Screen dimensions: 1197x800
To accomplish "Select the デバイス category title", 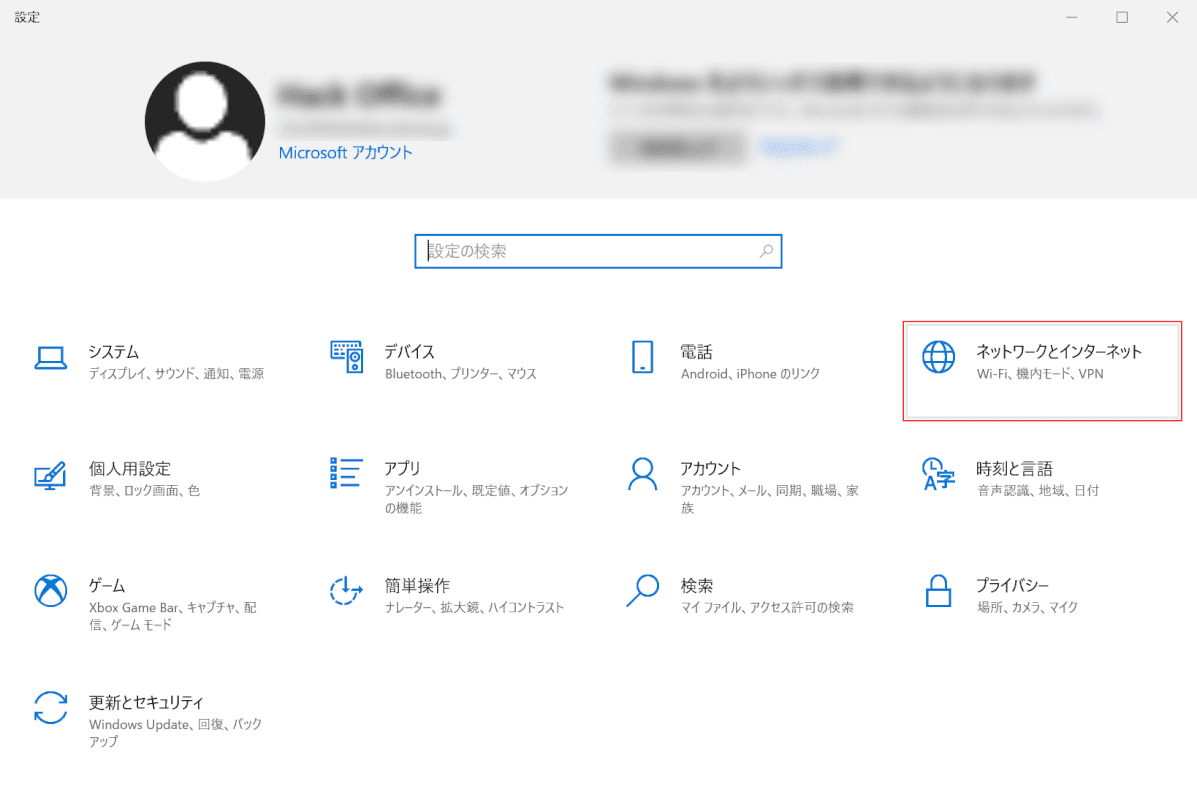I will pos(410,352).
